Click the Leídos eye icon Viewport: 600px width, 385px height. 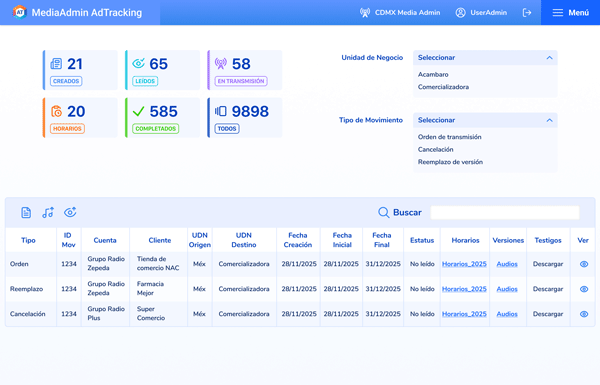point(139,63)
